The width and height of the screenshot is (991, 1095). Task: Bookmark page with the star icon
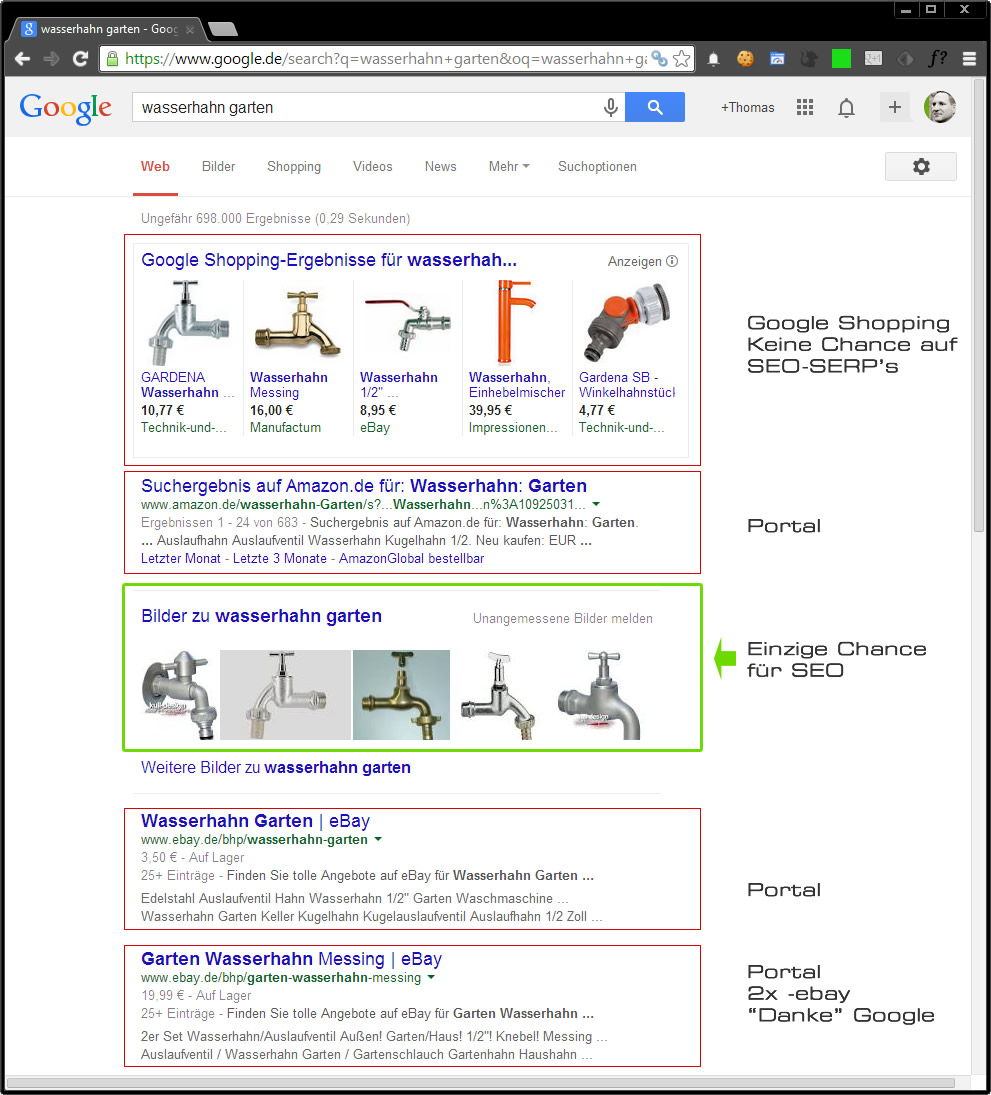[682, 59]
